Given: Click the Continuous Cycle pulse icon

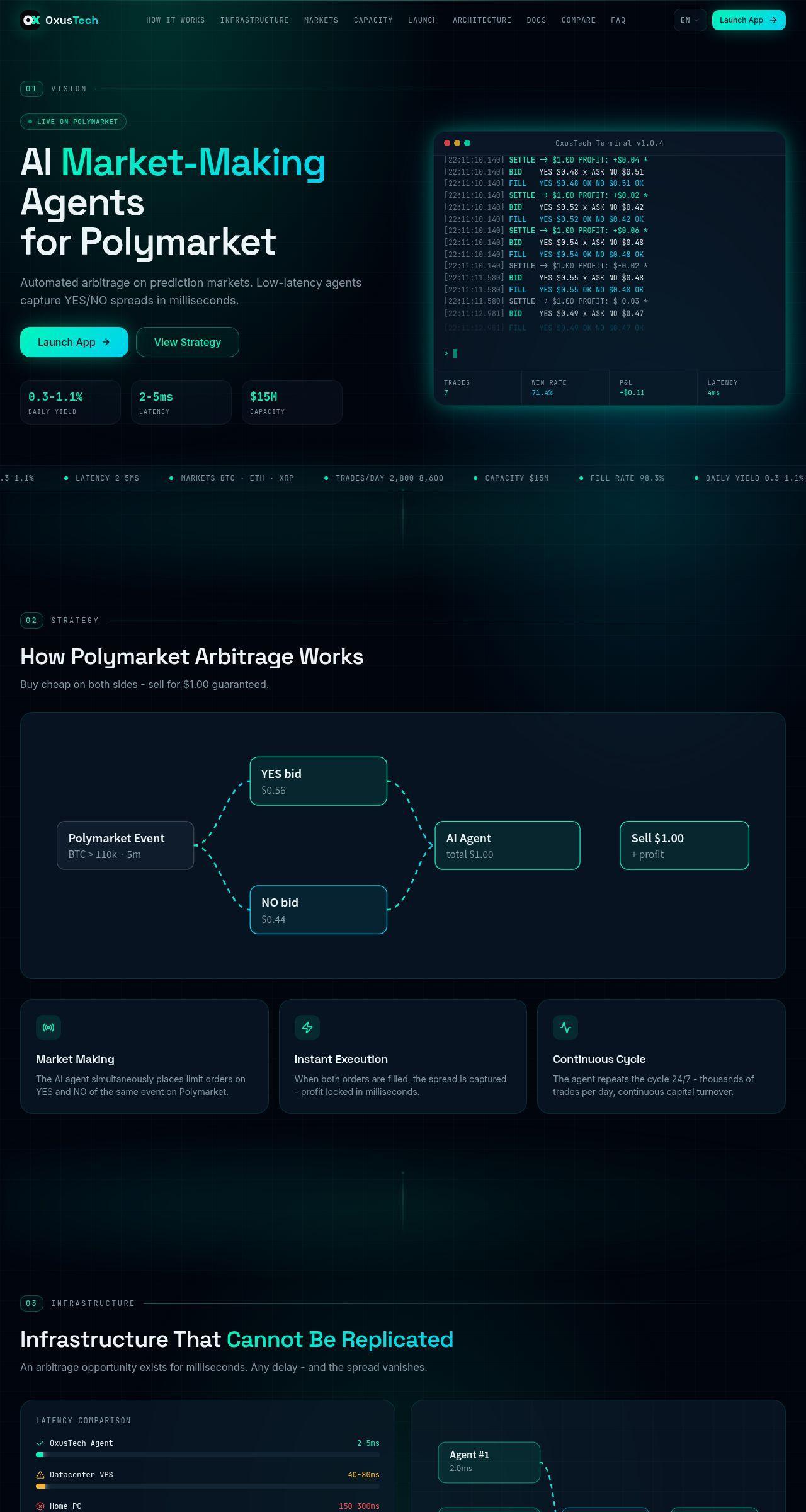Looking at the screenshot, I should pyautogui.click(x=565, y=1028).
